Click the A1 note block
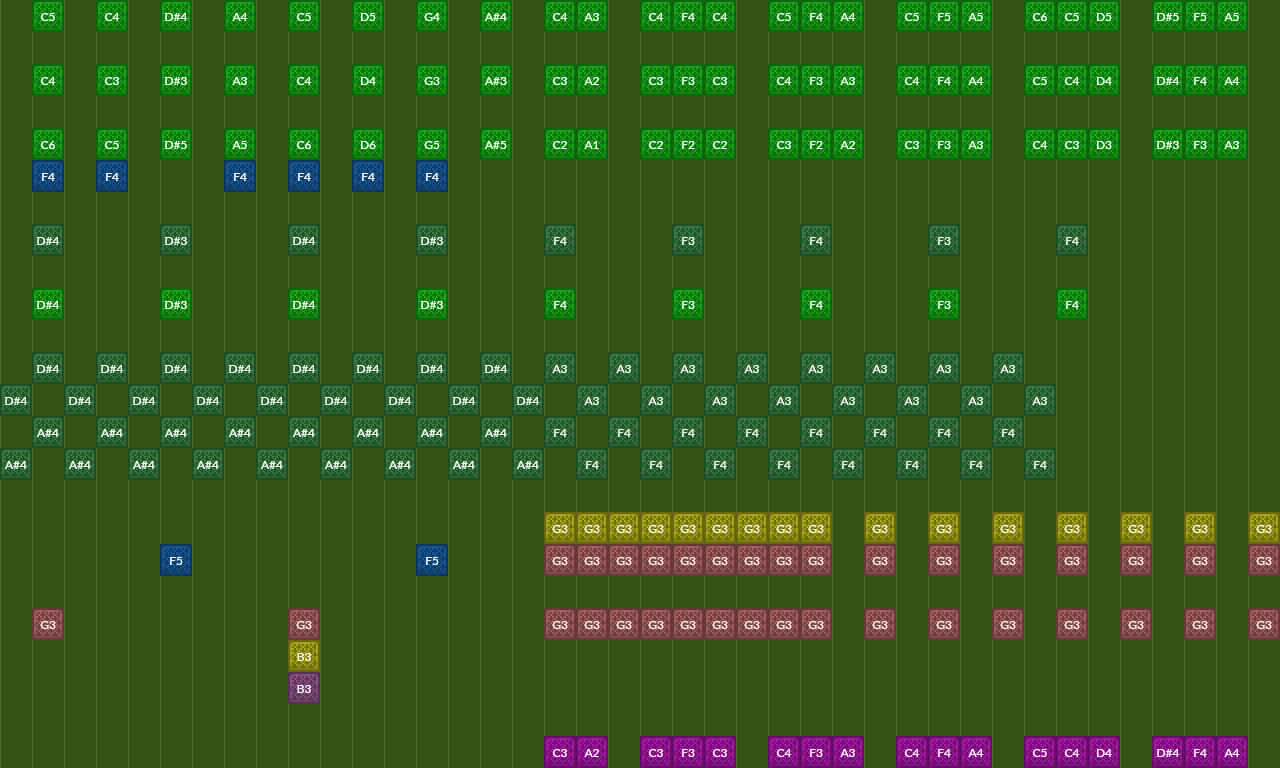Screen dimensions: 1280x768 (x=591, y=145)
